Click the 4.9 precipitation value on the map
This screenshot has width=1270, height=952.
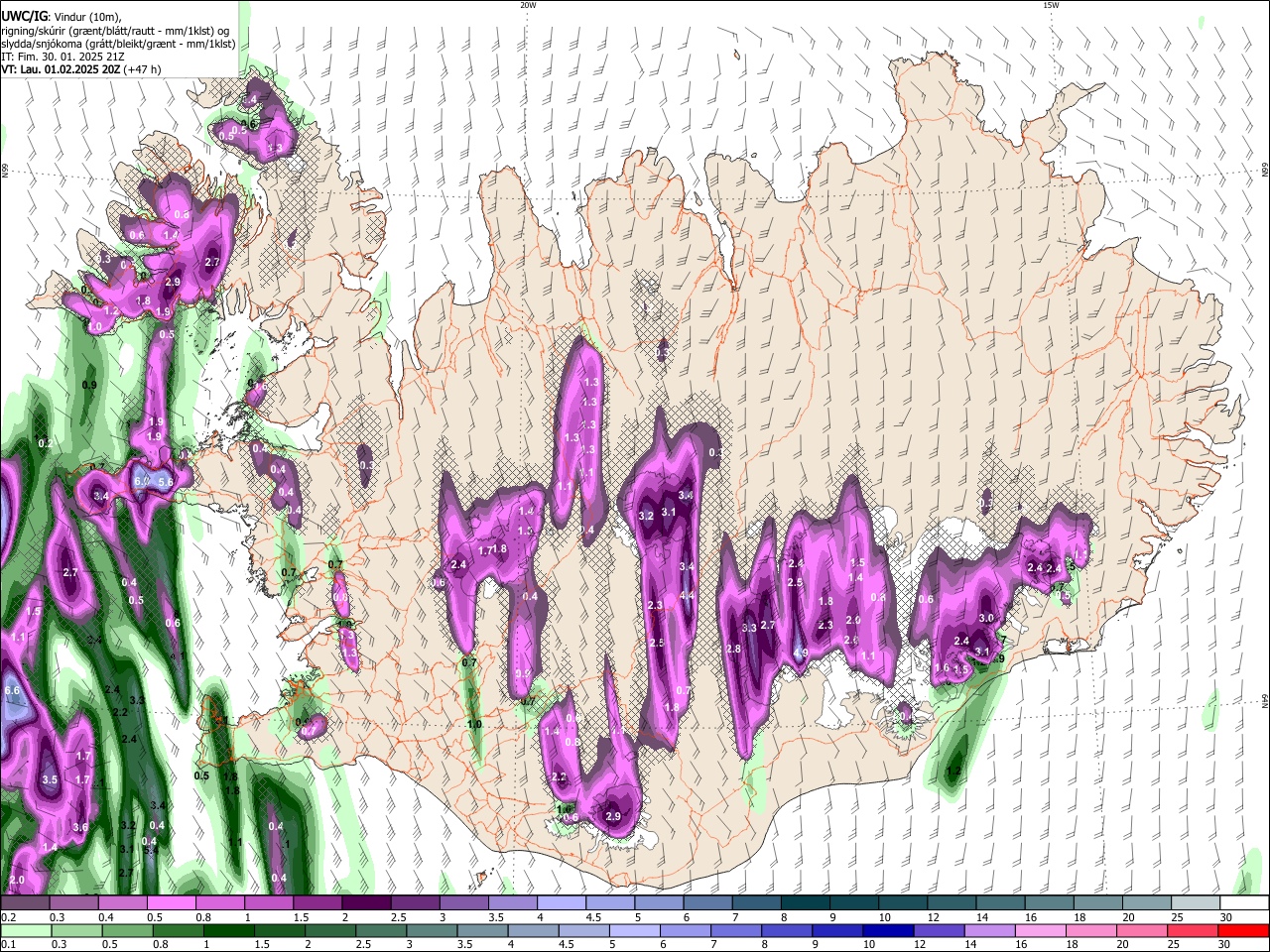click(801, 653)
